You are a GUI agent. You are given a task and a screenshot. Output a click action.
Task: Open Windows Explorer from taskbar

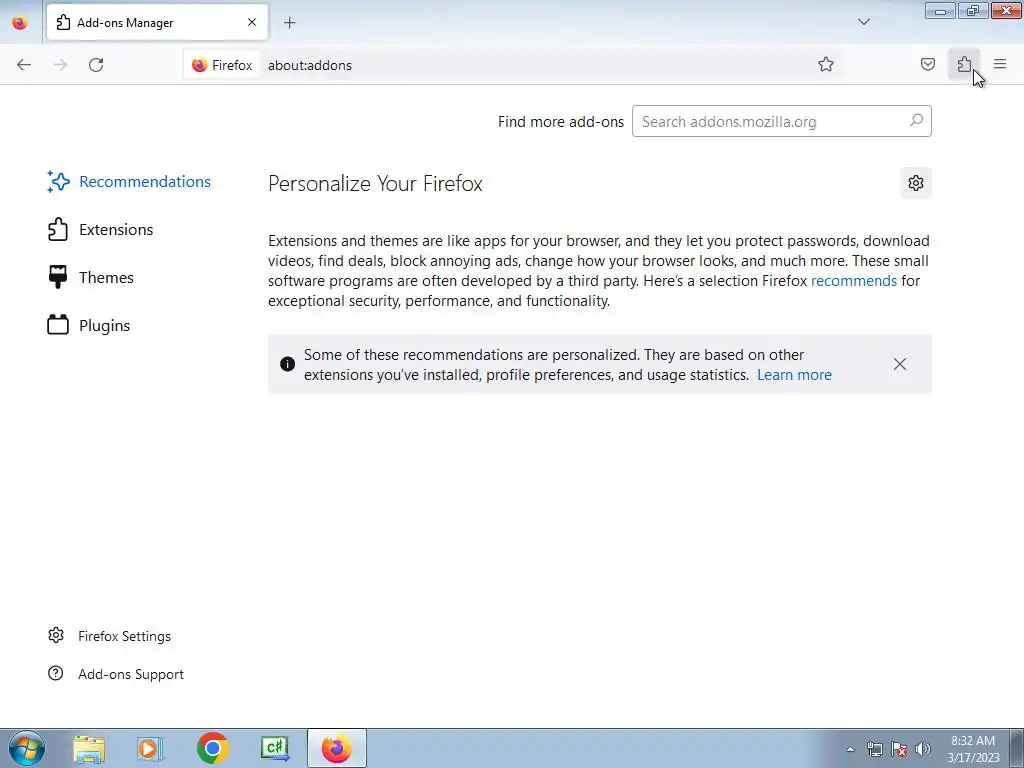click(89, 748)
